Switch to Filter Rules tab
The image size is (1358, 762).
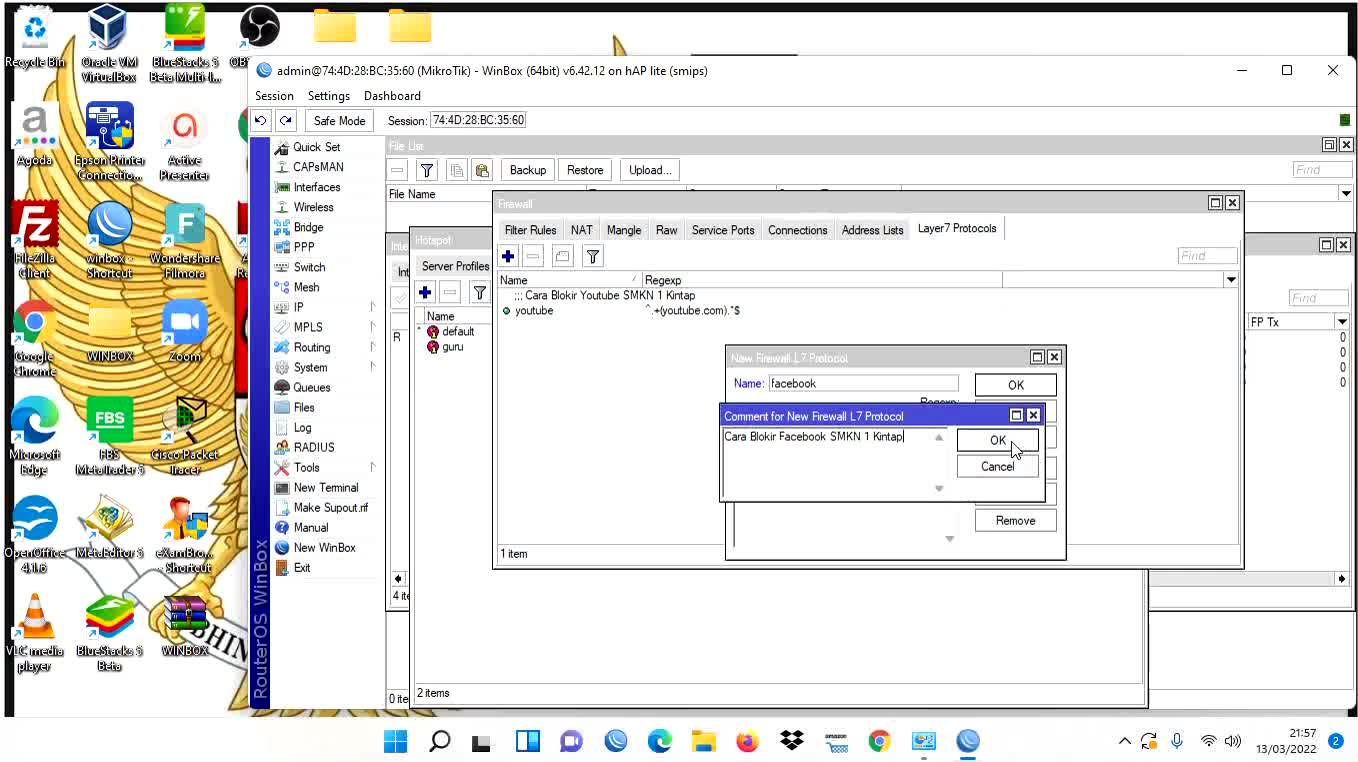530,230
